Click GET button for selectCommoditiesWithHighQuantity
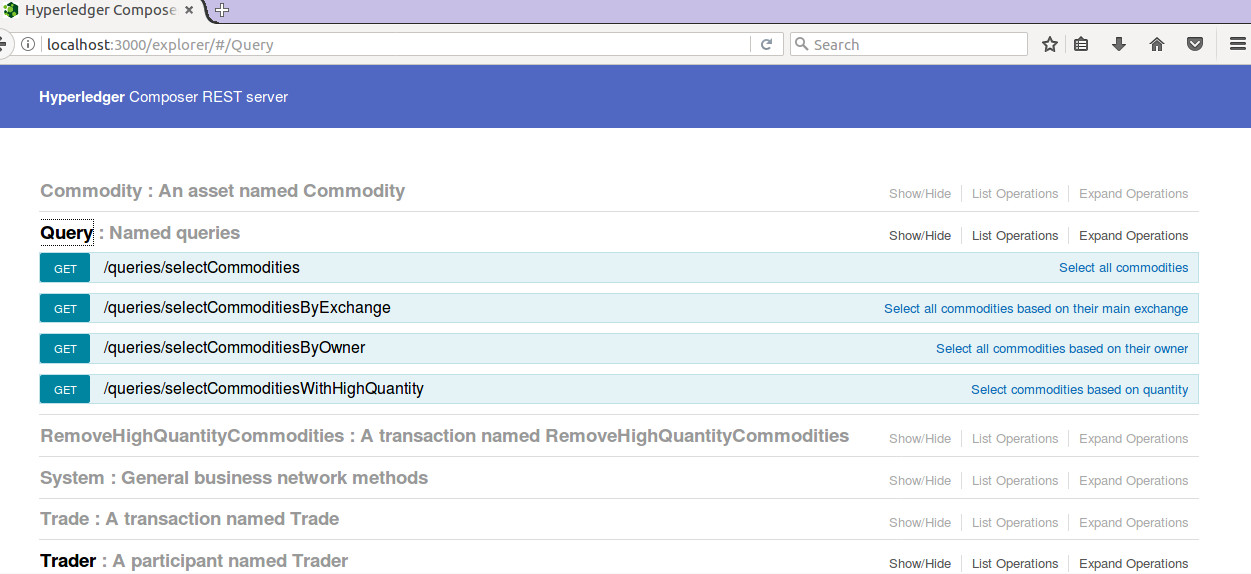 pos(65,389)
